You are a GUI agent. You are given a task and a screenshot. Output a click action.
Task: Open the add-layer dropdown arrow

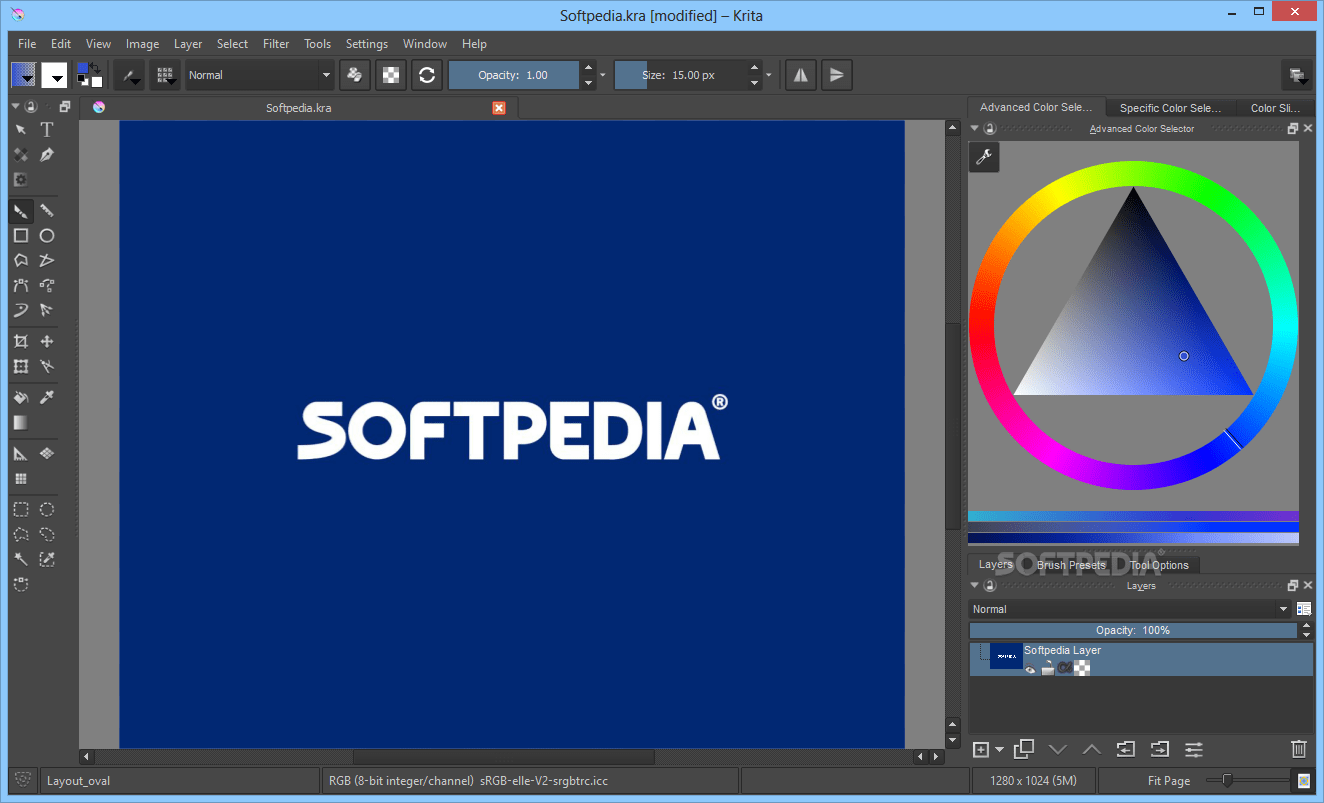tap(999, 748)
